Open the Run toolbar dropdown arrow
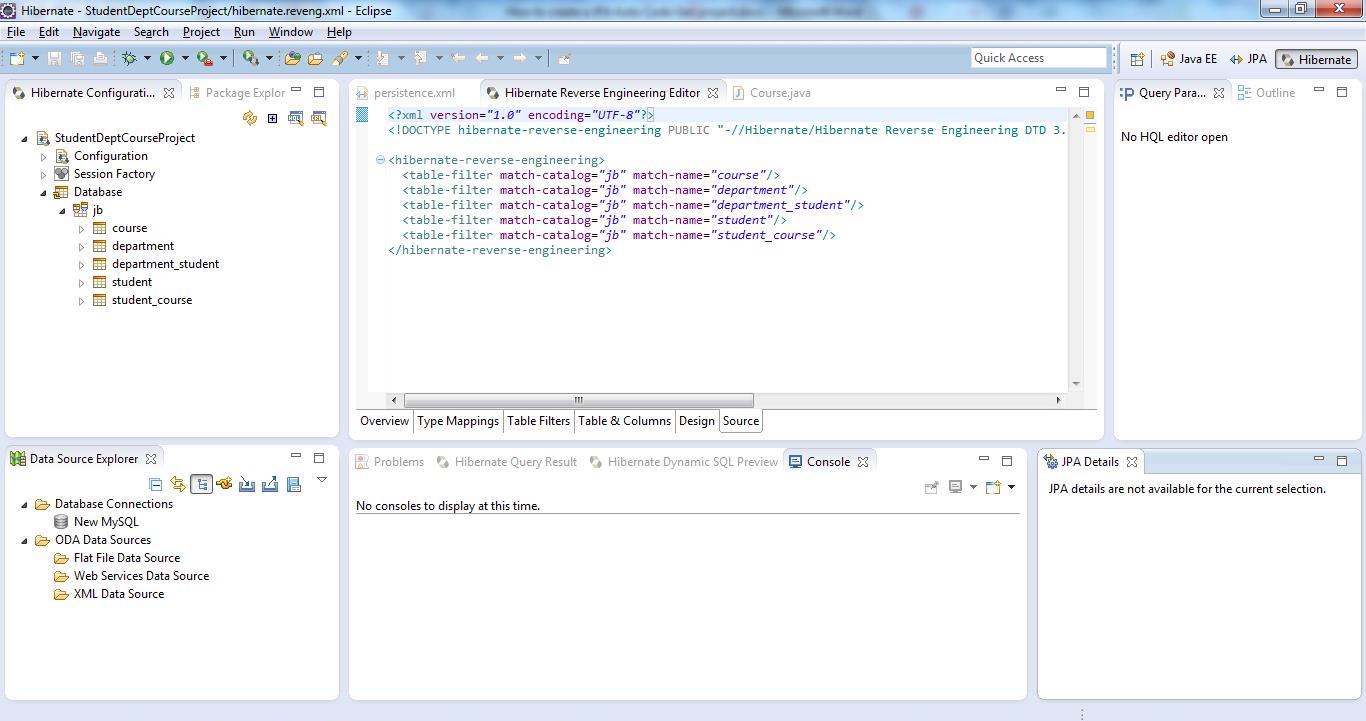The height and width of the screenshot is (721, 1366). point(185,58)
